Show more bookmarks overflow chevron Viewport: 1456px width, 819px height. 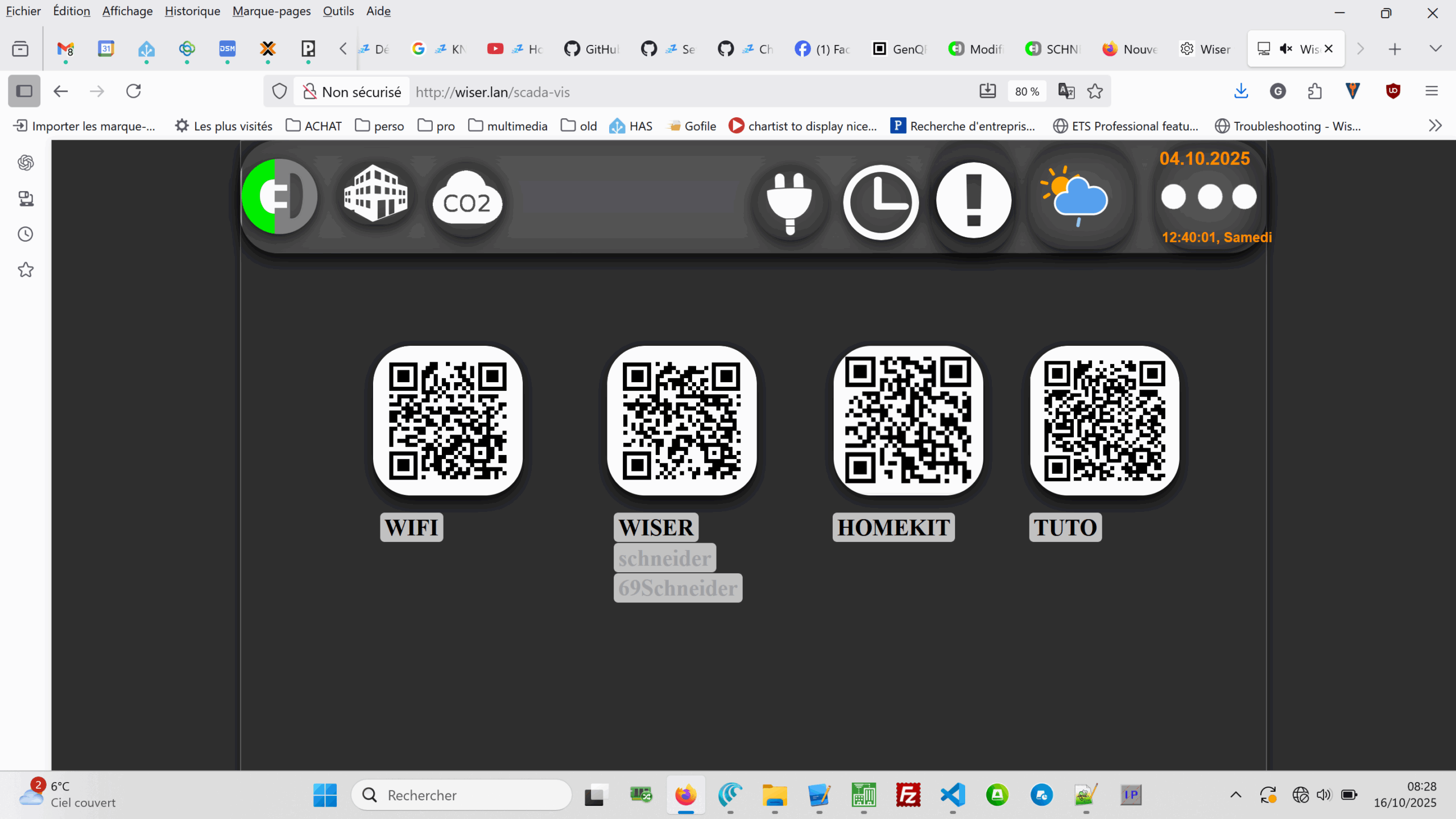(1435, 126)
